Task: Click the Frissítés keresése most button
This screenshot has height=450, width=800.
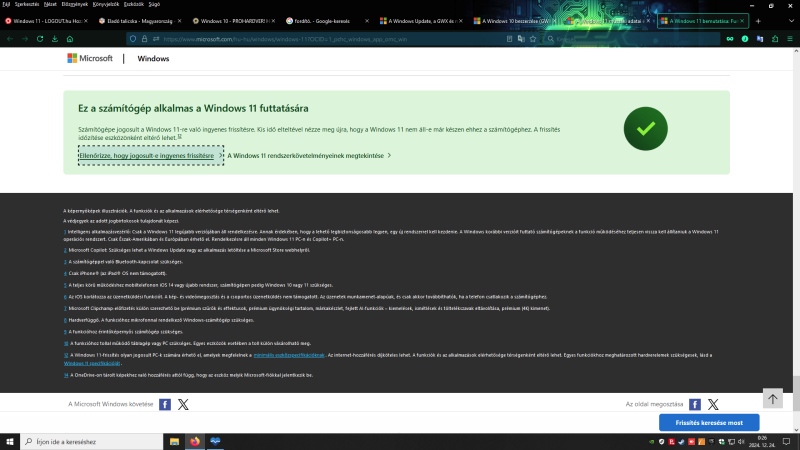Action: tap(709, 423)
